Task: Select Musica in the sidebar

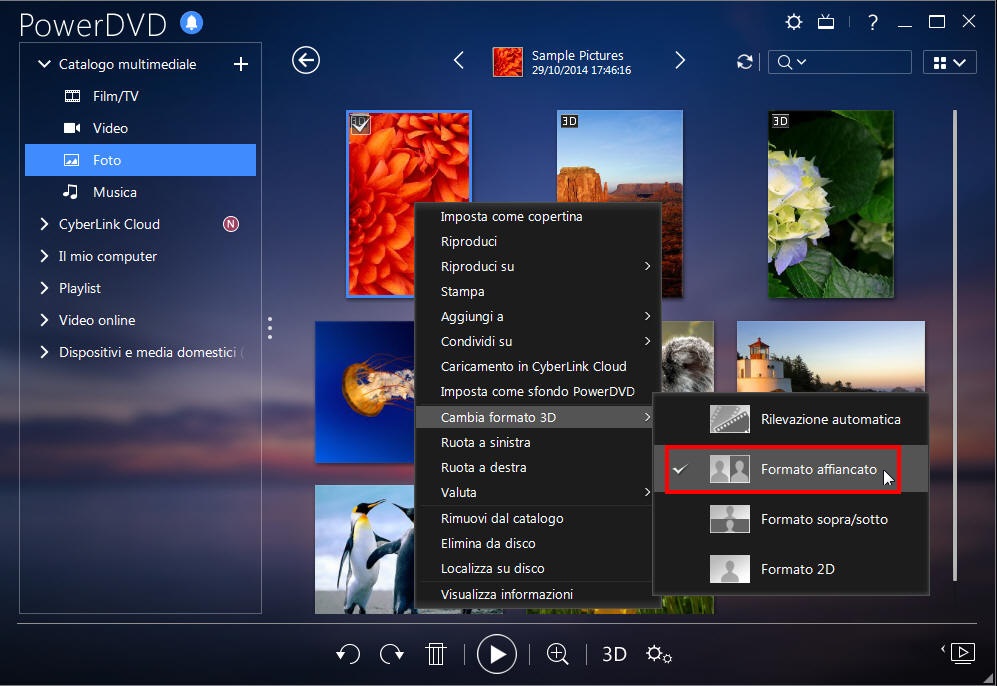Action: [x=141, y=192]
